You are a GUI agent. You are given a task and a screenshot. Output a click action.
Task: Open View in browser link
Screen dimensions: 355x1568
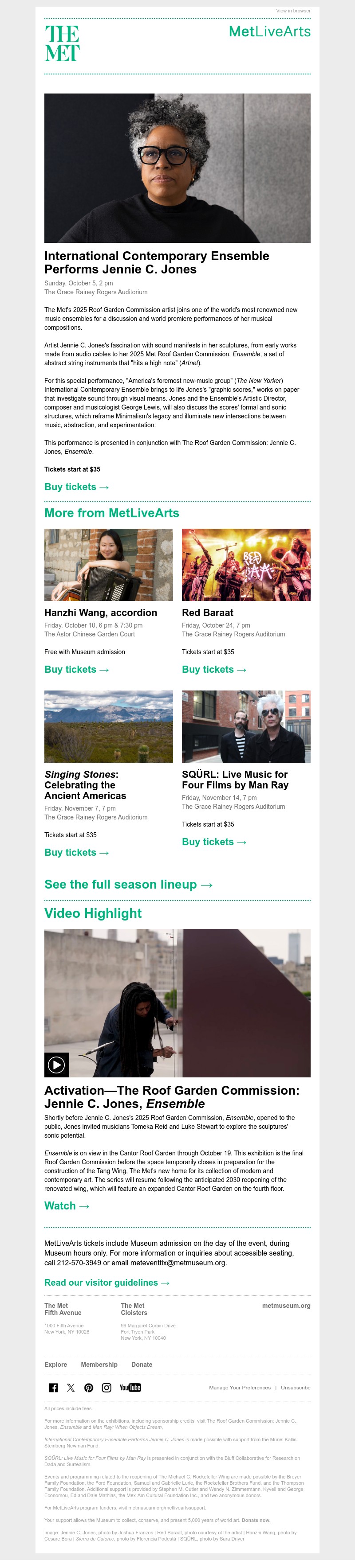point(293,11)
